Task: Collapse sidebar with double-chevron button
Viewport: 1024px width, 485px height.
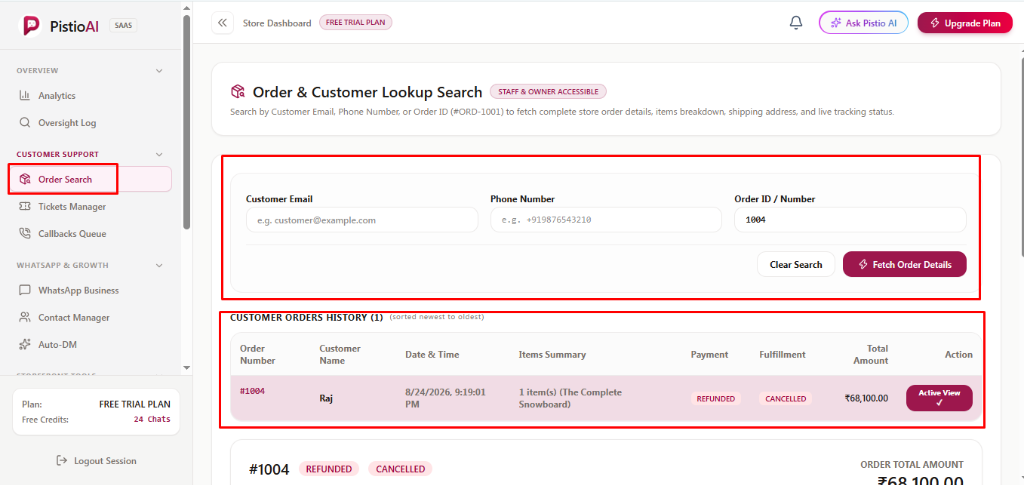Action: coord(223,23)
